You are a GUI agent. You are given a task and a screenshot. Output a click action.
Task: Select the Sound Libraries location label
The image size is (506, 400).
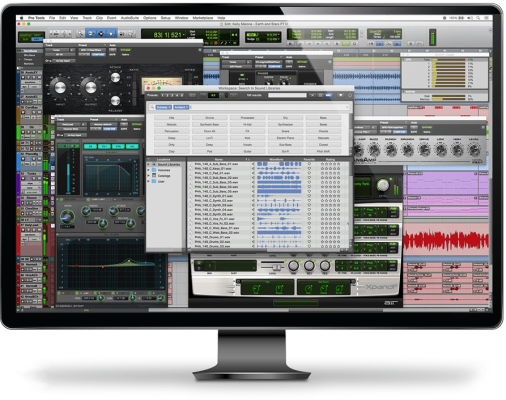pos(169,165)
